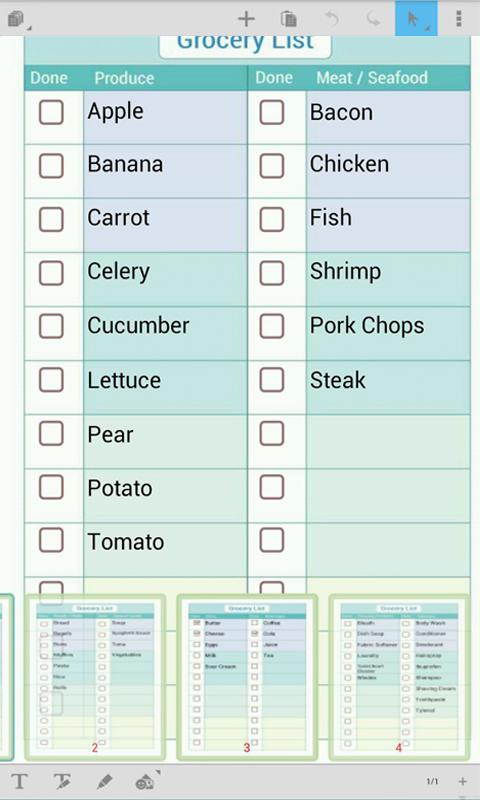The height and width of the screenshot is (800, 480).
Task: Select template thumbnail number 3
Action: [247, 677]
